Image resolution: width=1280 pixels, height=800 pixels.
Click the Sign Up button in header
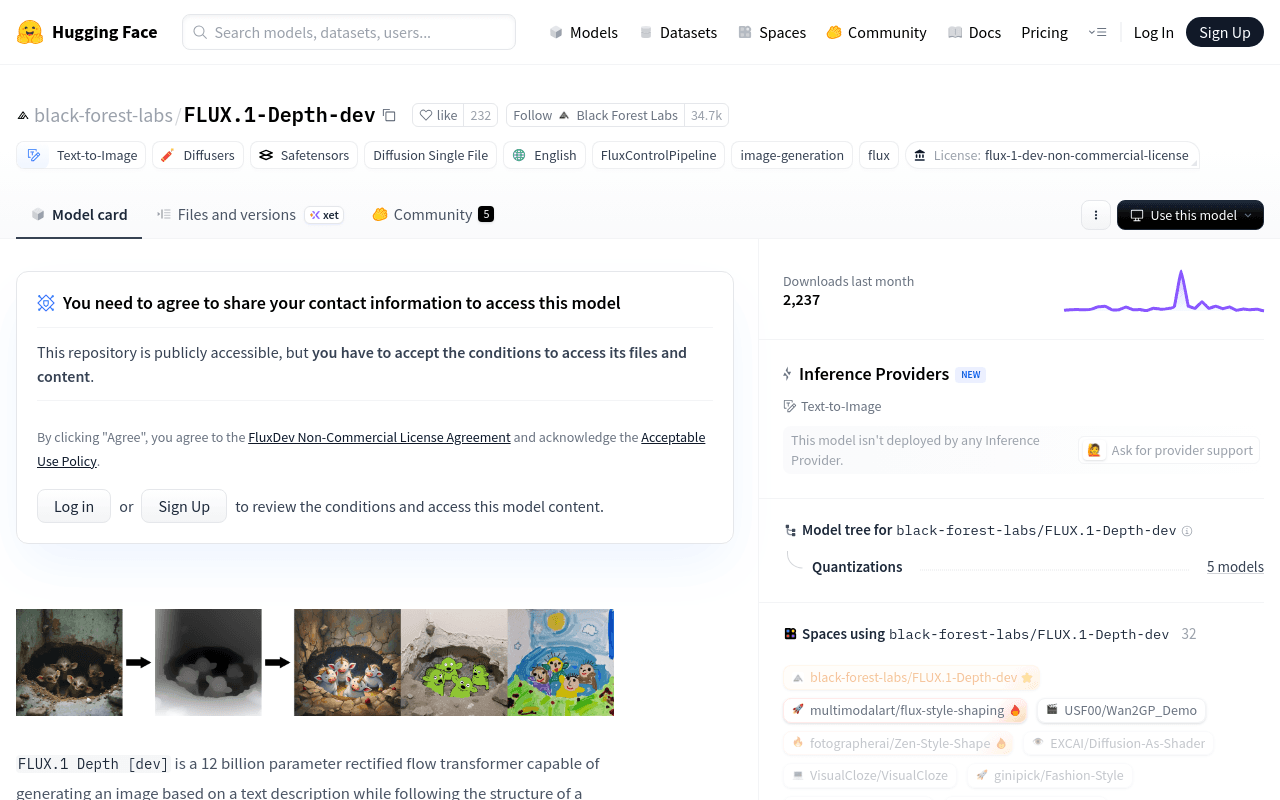(1225, 32)
